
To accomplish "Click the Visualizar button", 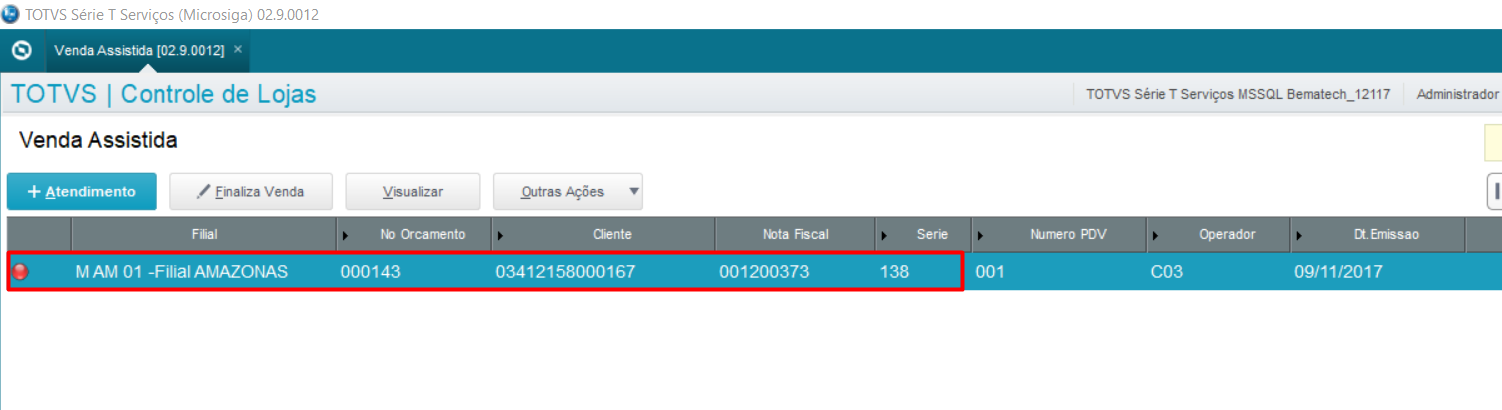I will (x=413, y=191).
